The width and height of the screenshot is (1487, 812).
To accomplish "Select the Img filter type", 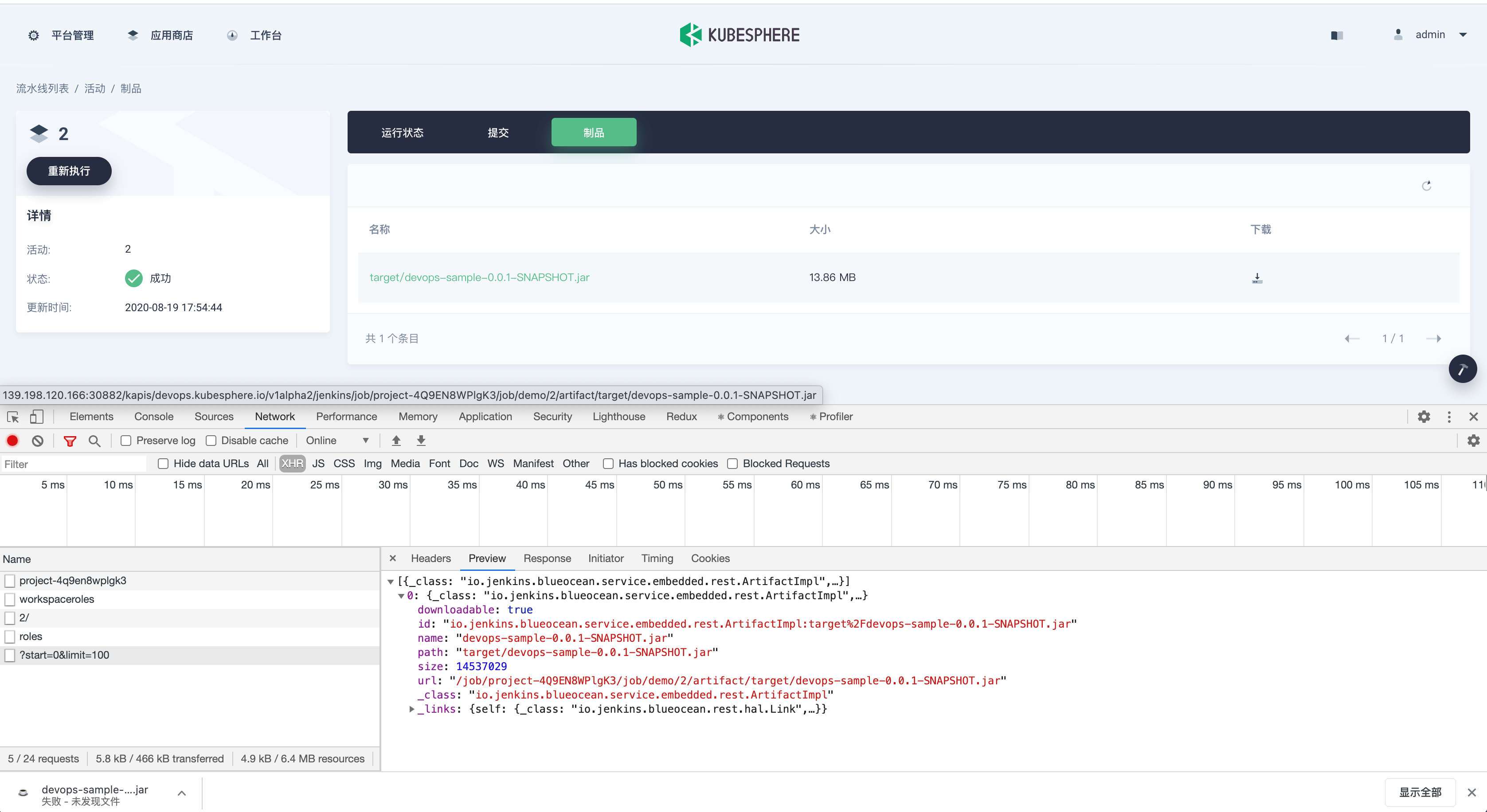I will pyautogui.click(x=372, y=464).
